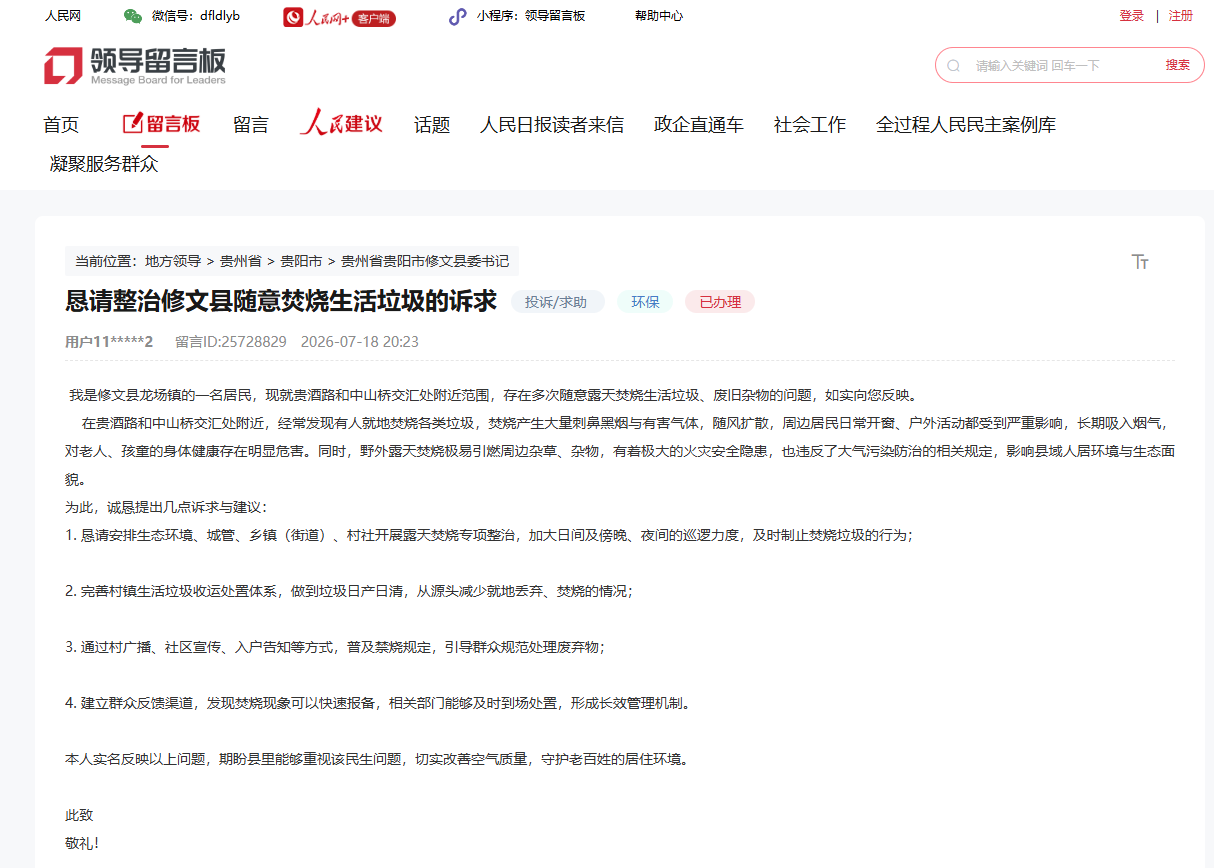Click 贵州省贵阳市修文县委书记 breadcrumb

pyautogui.click(x=425, y=261)
